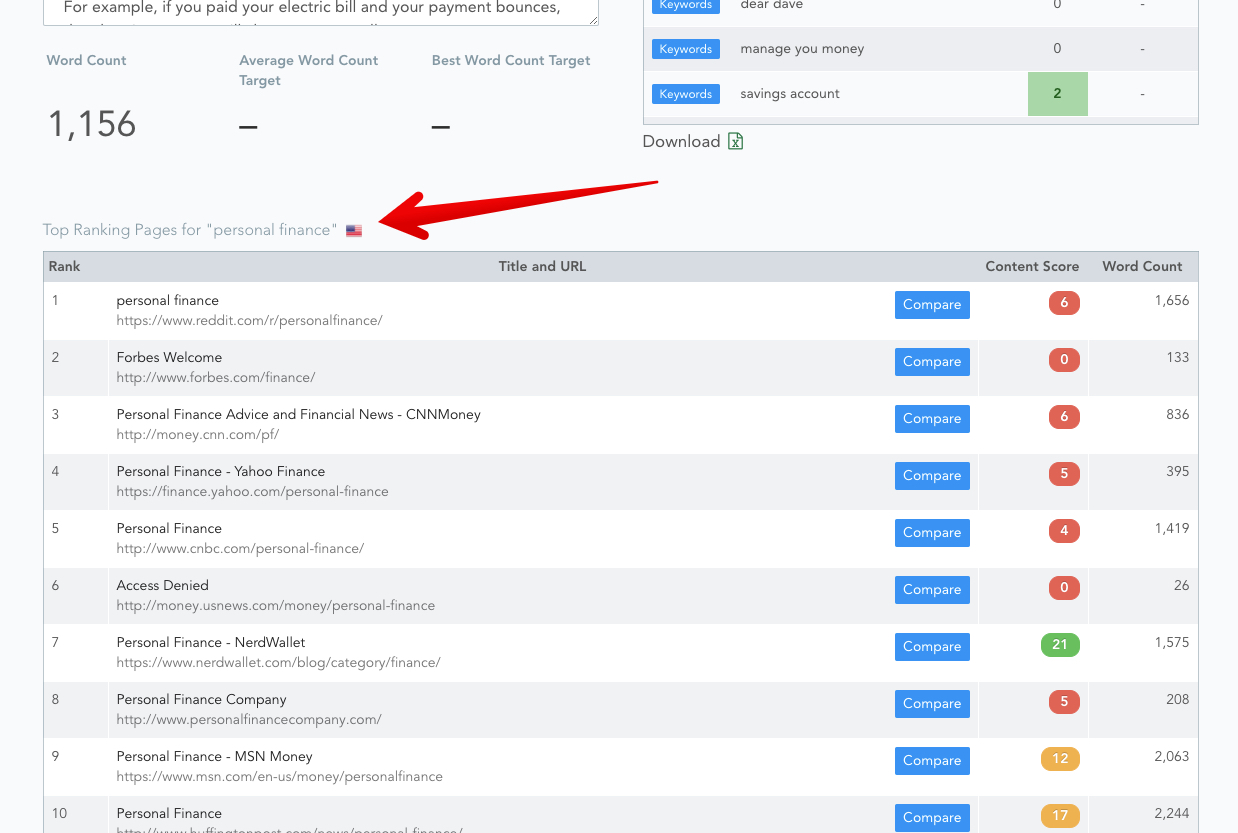Open the reddit personalfinance URL
This screenshot has width=1238, height=833.
[249, 321]
